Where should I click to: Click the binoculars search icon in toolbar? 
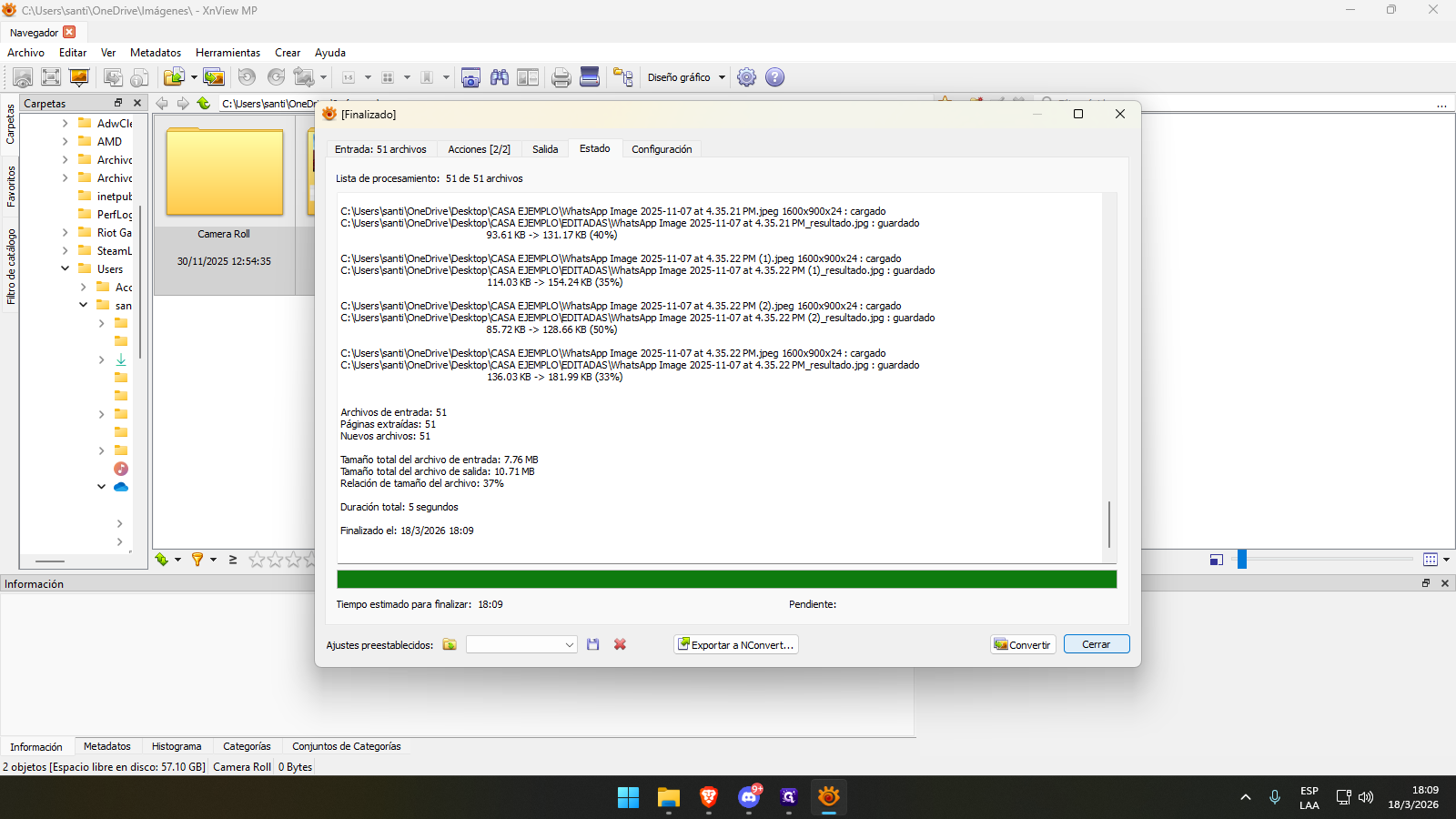point(500,77)
